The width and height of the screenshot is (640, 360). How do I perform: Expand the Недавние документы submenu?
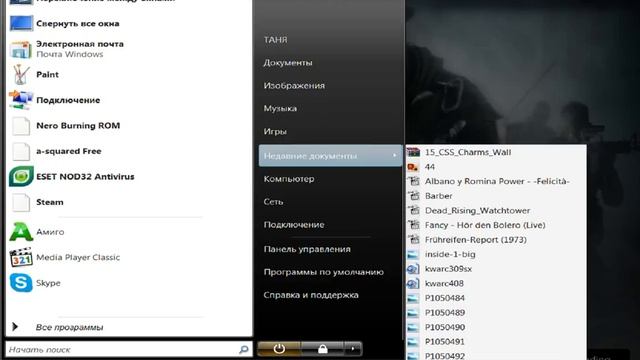tap(331, 156)
